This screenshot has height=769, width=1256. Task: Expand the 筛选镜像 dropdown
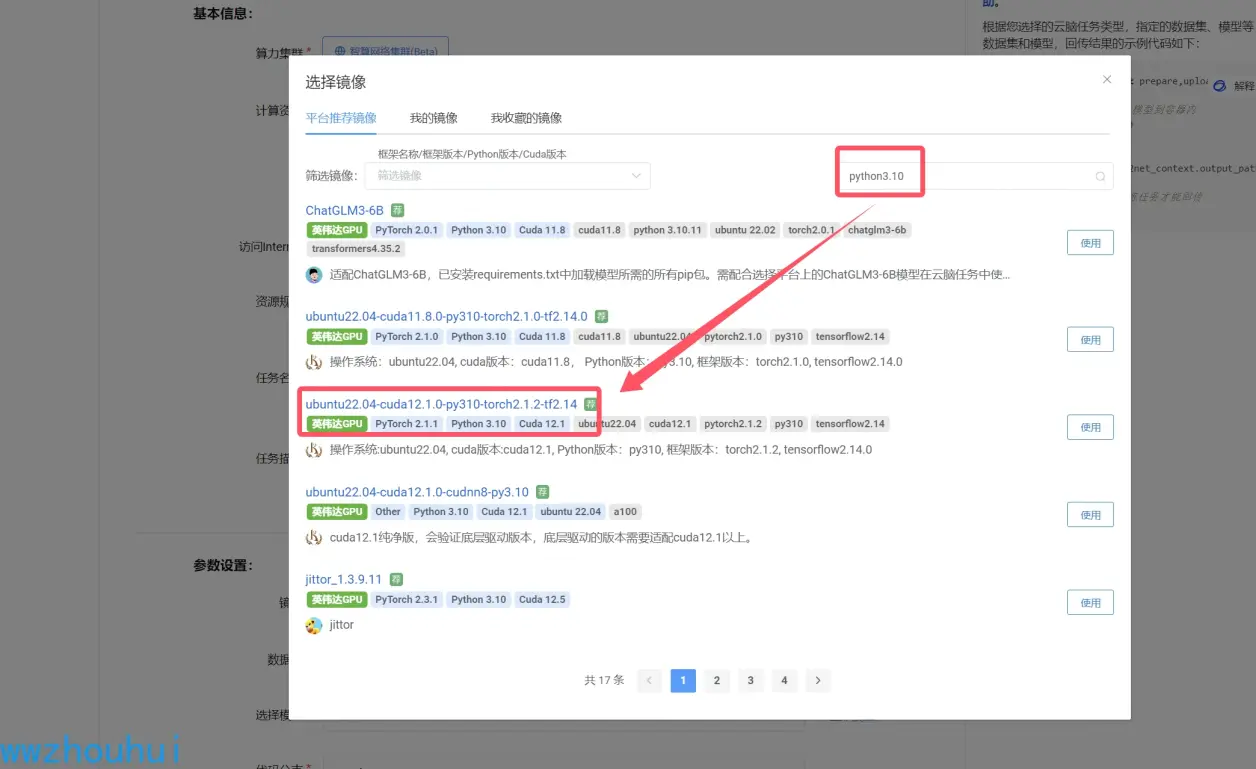click(x=507, y=176)
